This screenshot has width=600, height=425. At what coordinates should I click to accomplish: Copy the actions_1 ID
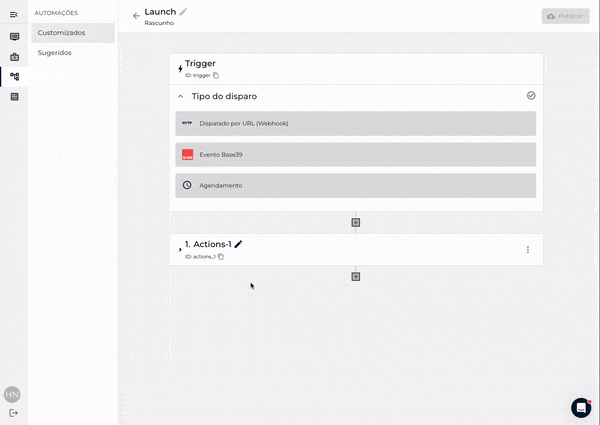pos(221,257)
